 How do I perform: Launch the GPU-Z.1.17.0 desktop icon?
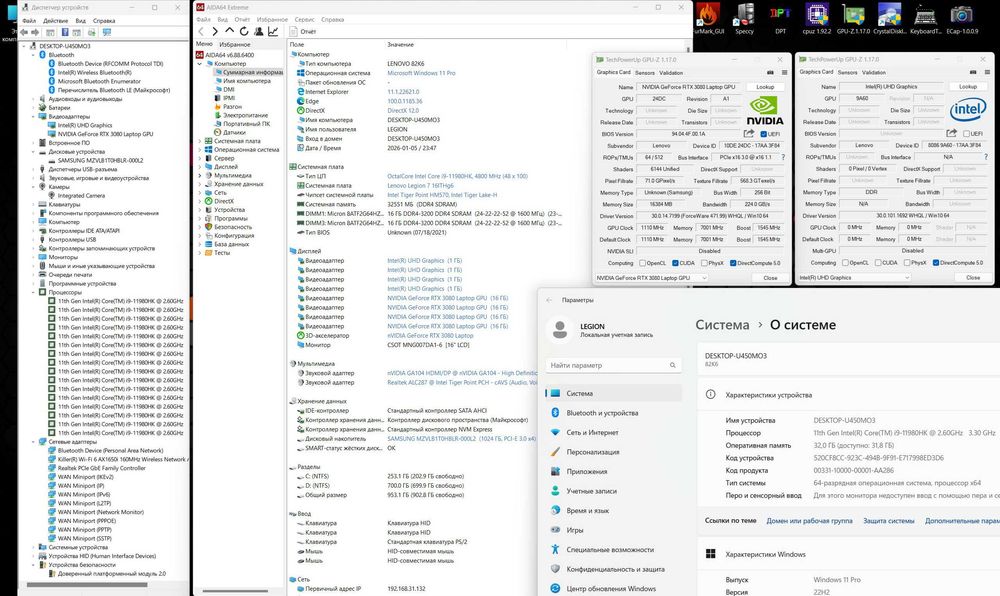click(853, 18)
